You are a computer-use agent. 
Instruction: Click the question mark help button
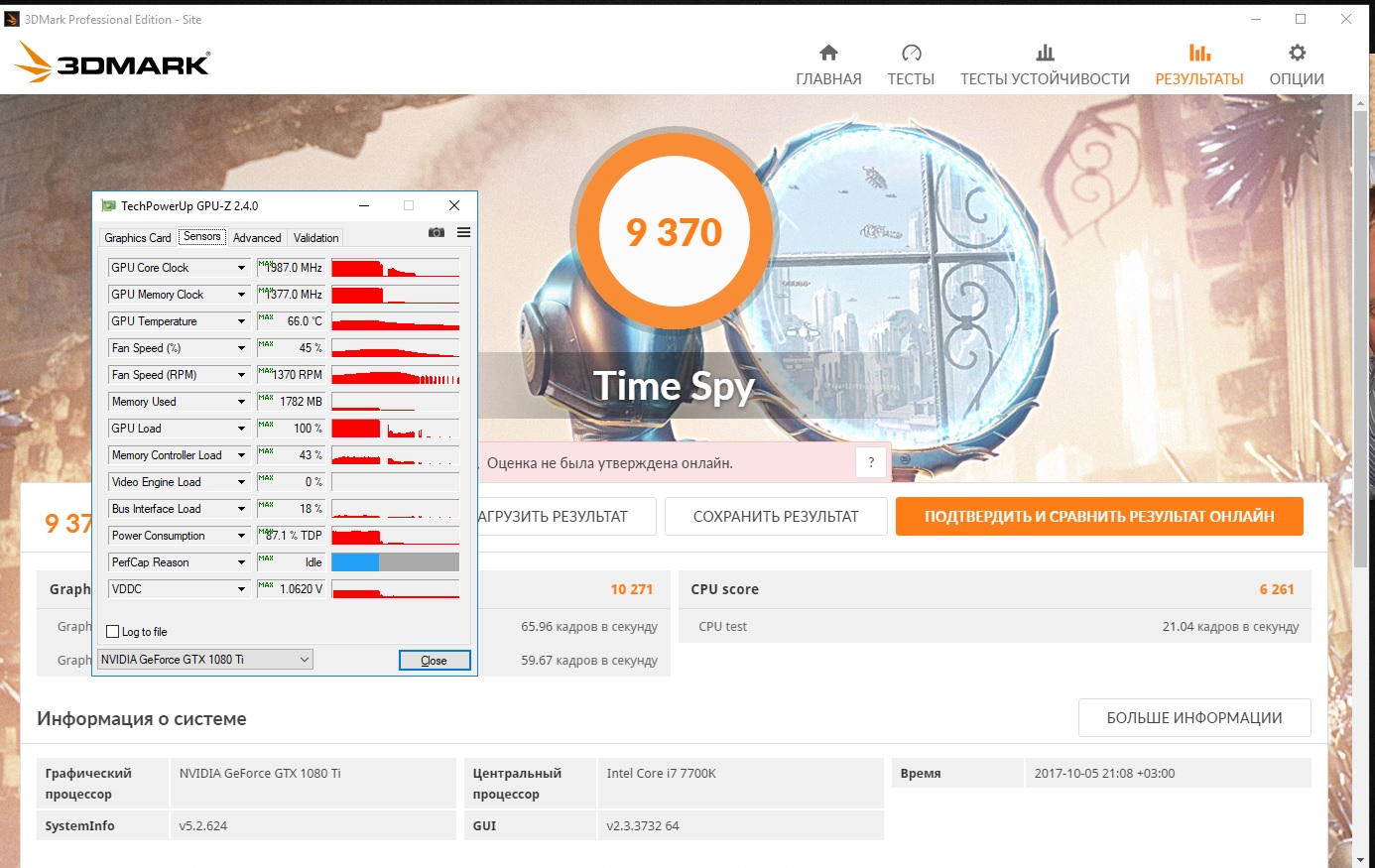871,462
